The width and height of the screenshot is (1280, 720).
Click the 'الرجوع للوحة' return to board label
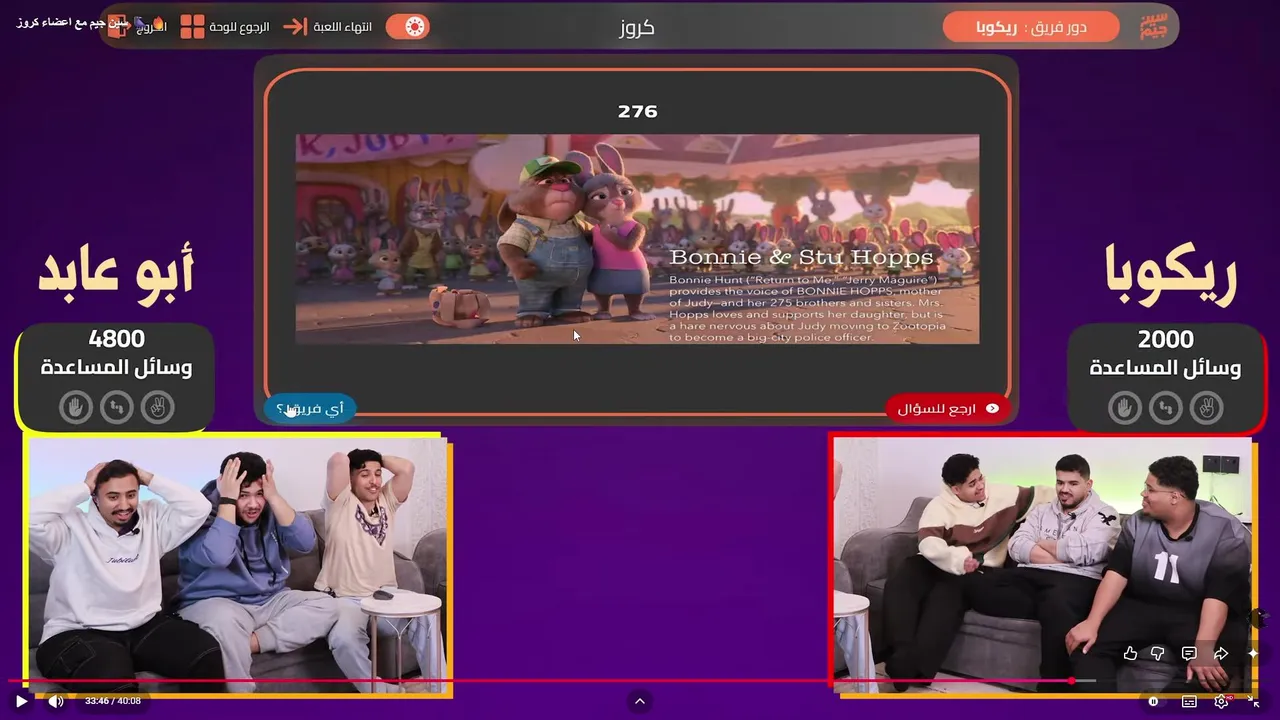pyautogui.click(x=239, y=27)
